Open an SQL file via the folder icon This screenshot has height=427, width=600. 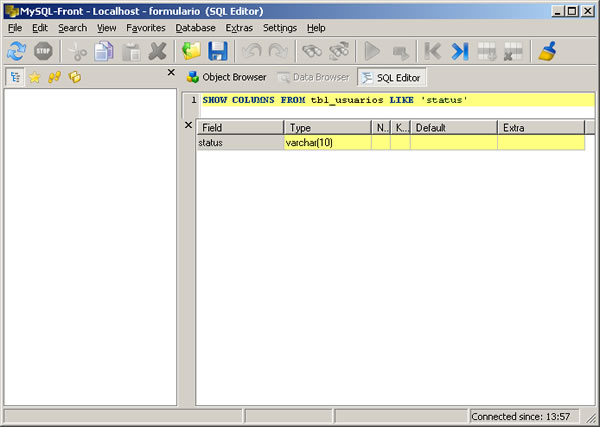(191, 51)
